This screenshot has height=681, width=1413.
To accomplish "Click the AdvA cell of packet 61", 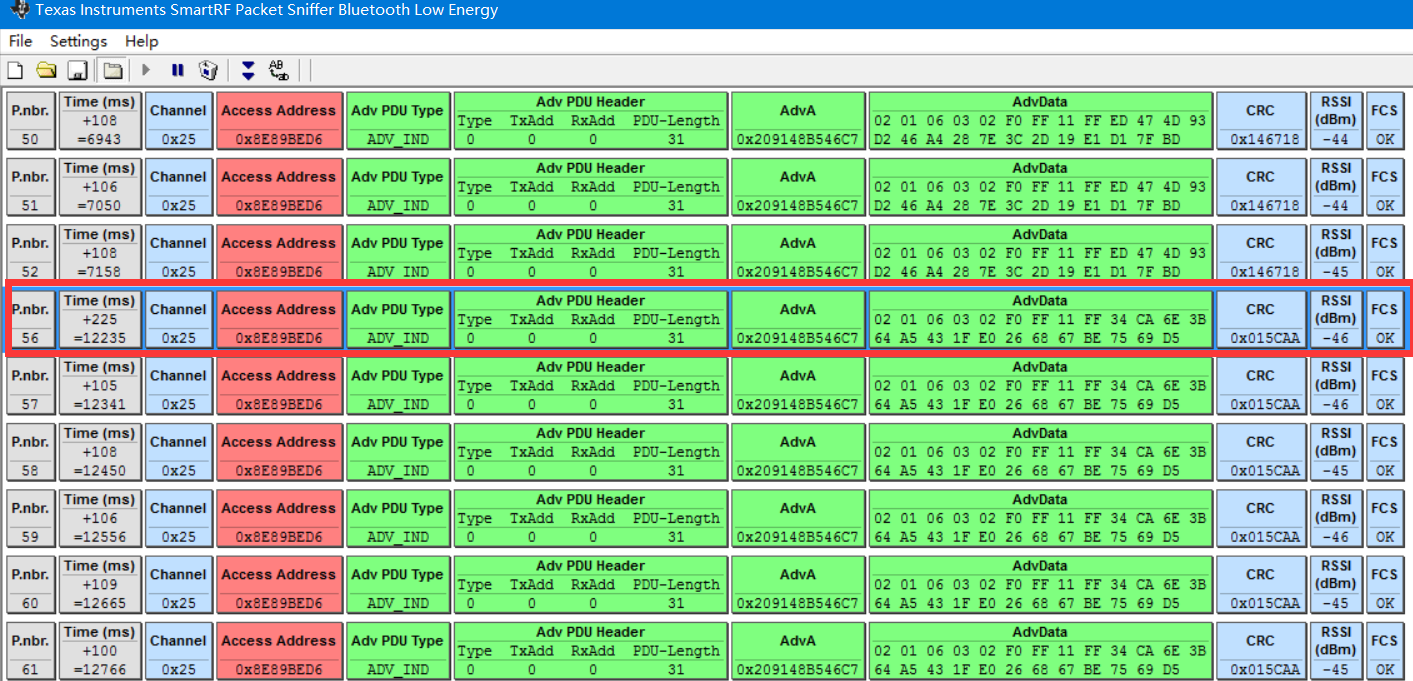I will coord(798,651).
